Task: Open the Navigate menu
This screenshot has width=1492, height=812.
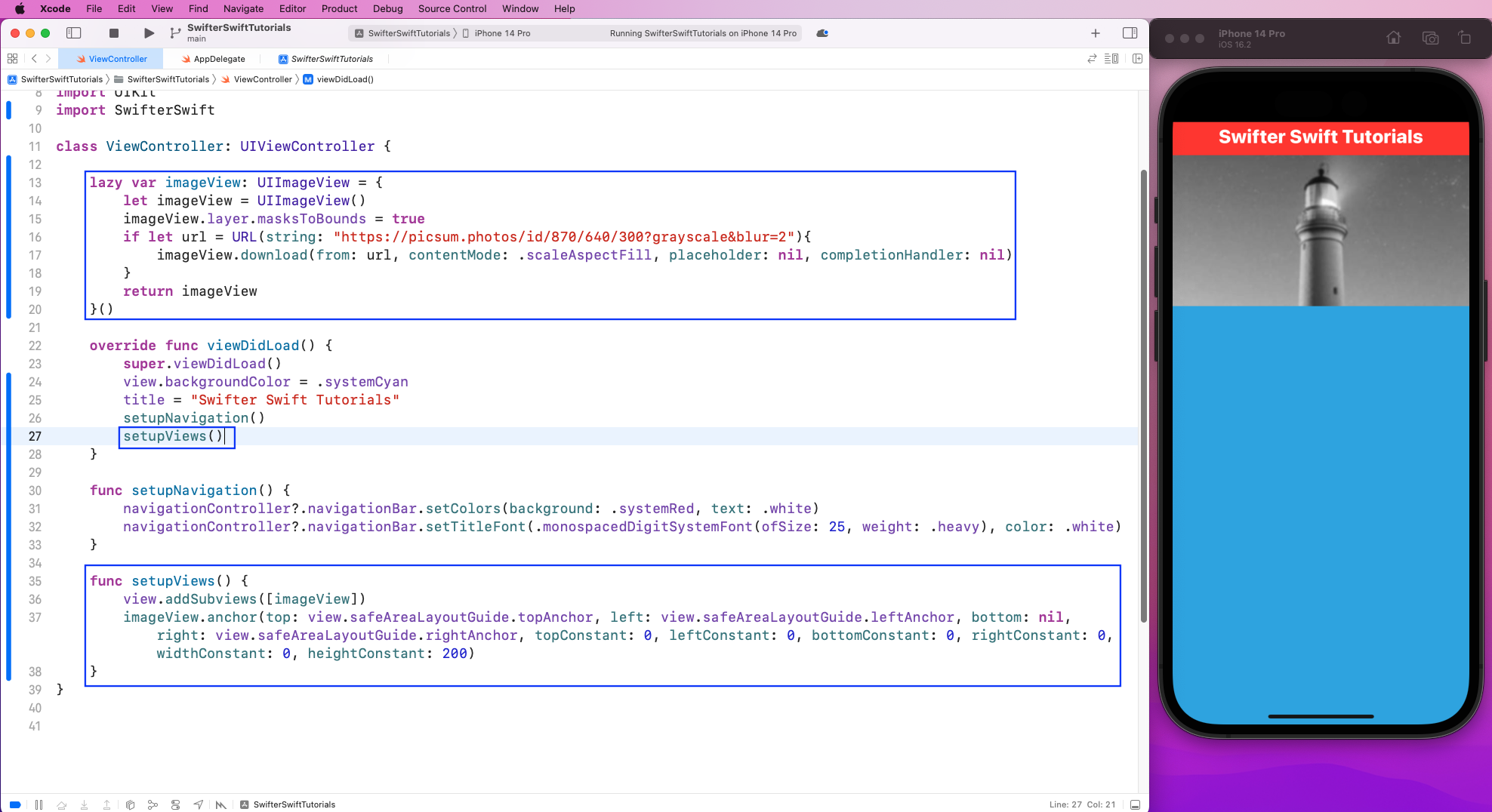Action: (x=243, y=8)
